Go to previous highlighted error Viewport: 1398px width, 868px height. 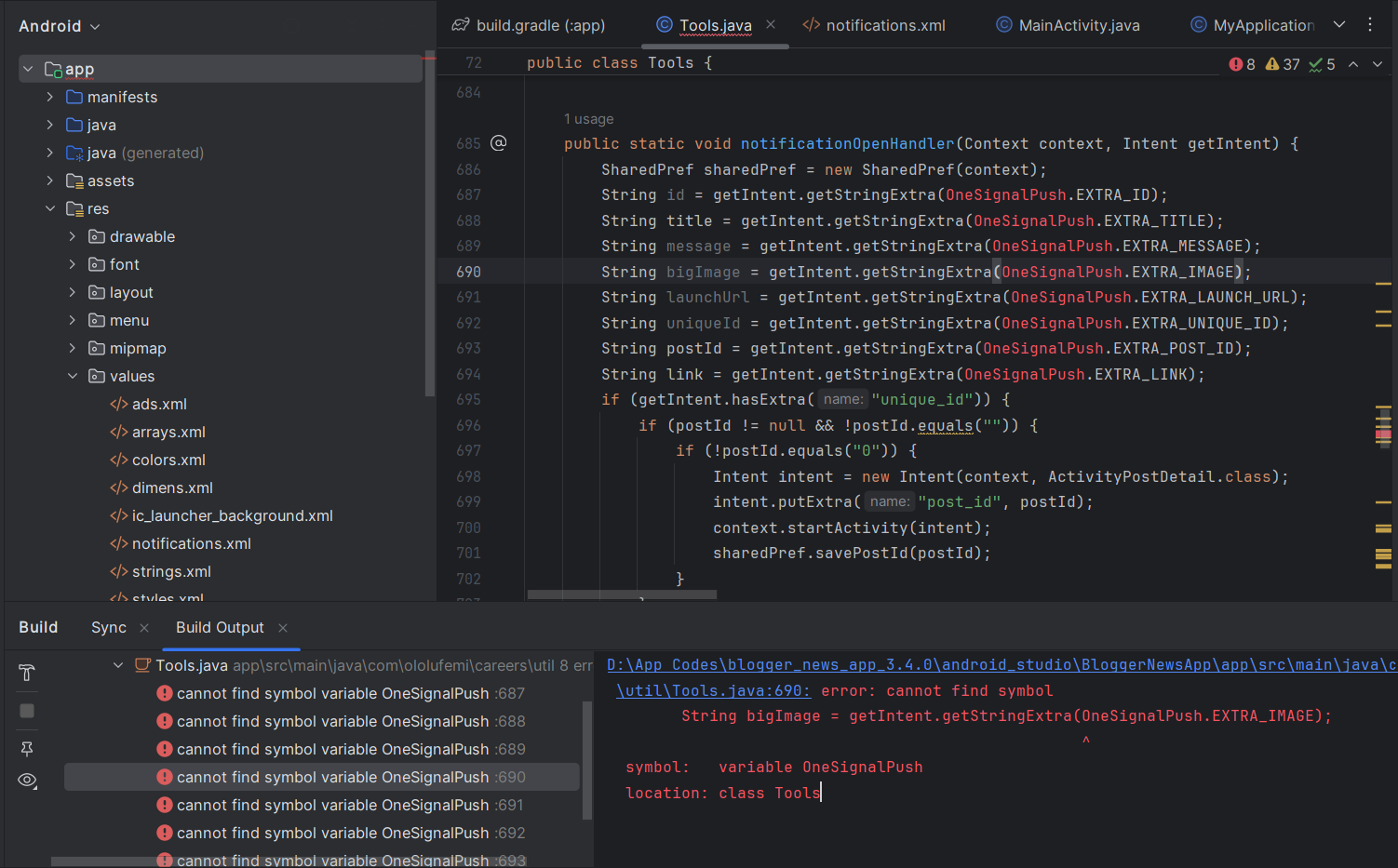click(x=1353, y=64)
